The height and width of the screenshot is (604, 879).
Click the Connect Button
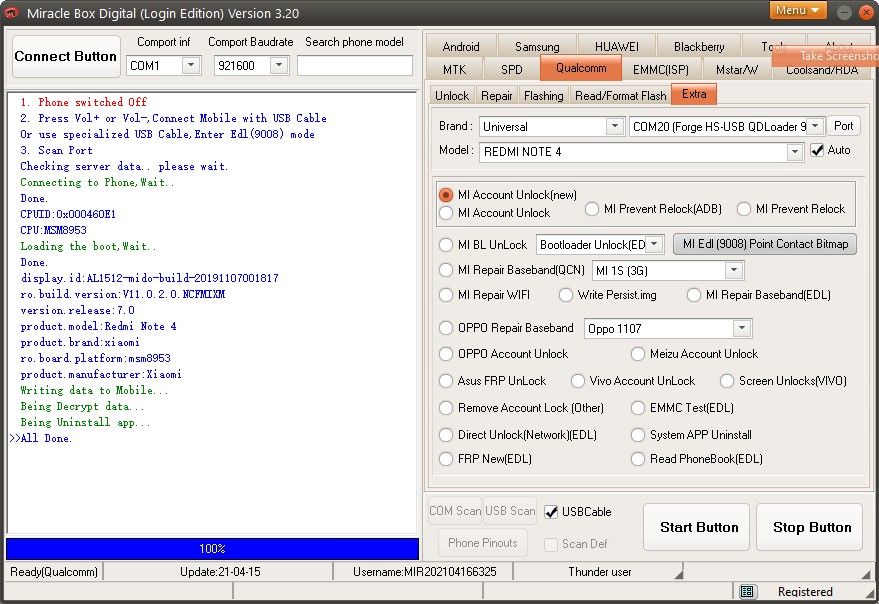tap(66, 56)
